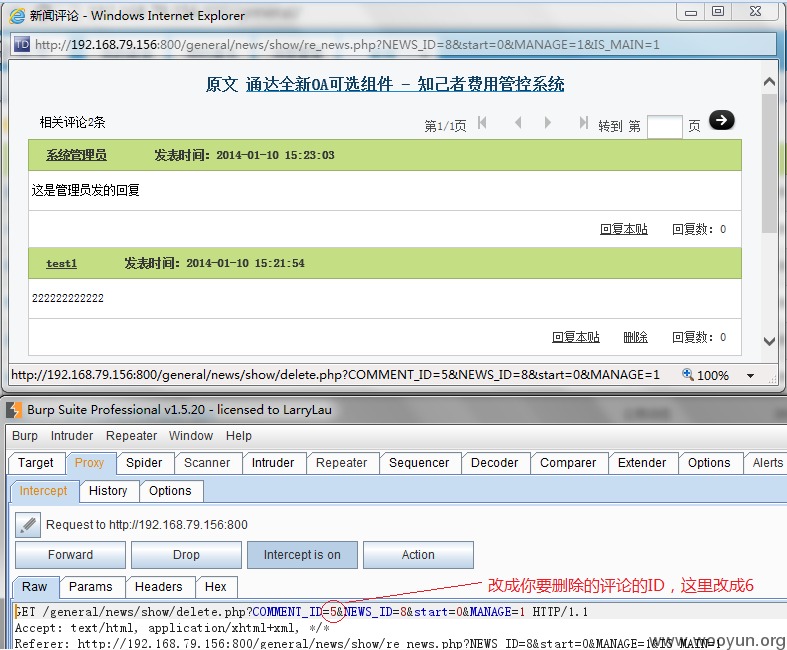Open the Repeater menu in menu bar
The height and width of the screenshot is (650, 787).
point(132,436)
